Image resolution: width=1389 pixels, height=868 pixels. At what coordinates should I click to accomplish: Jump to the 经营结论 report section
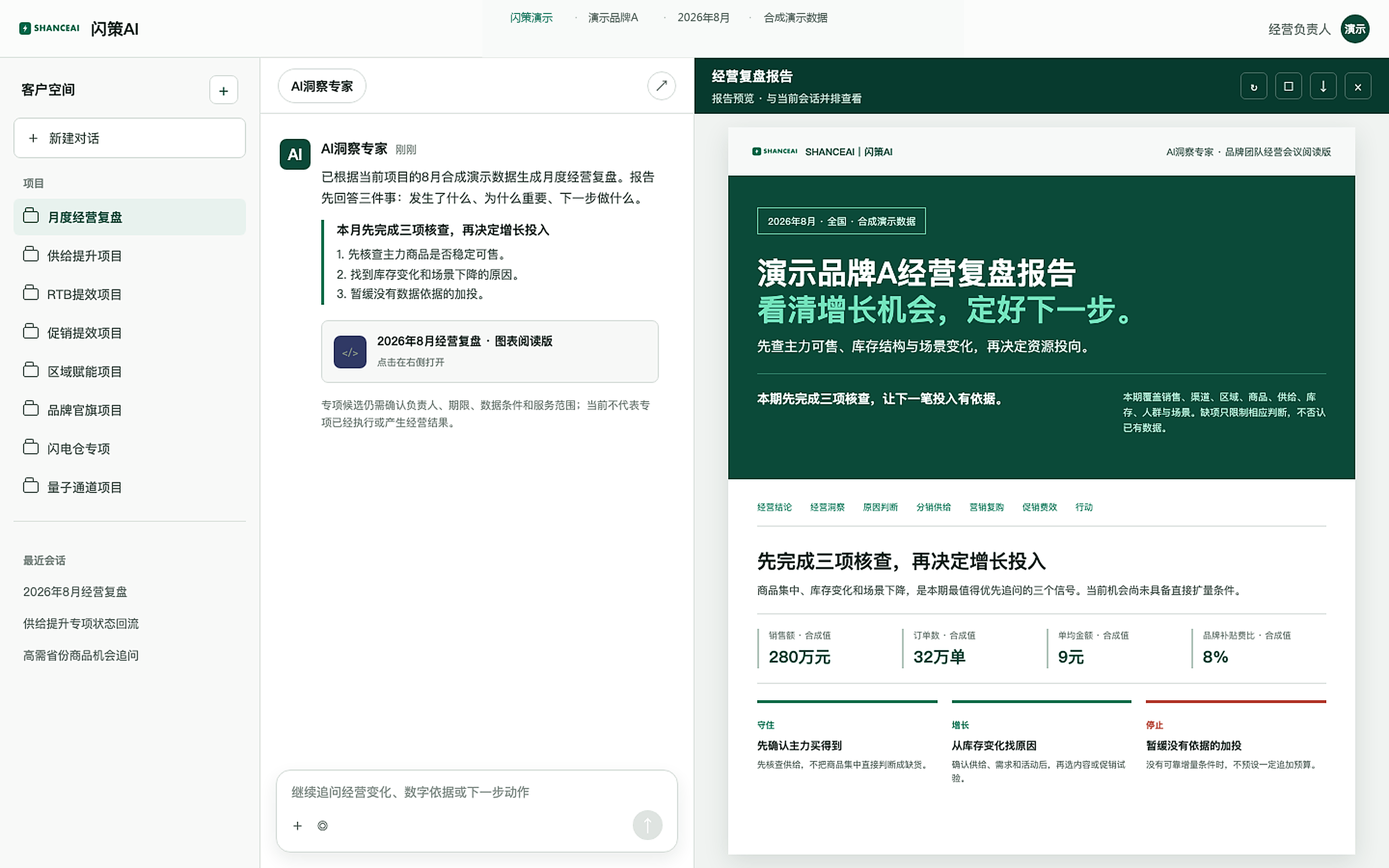pos(774,507)
